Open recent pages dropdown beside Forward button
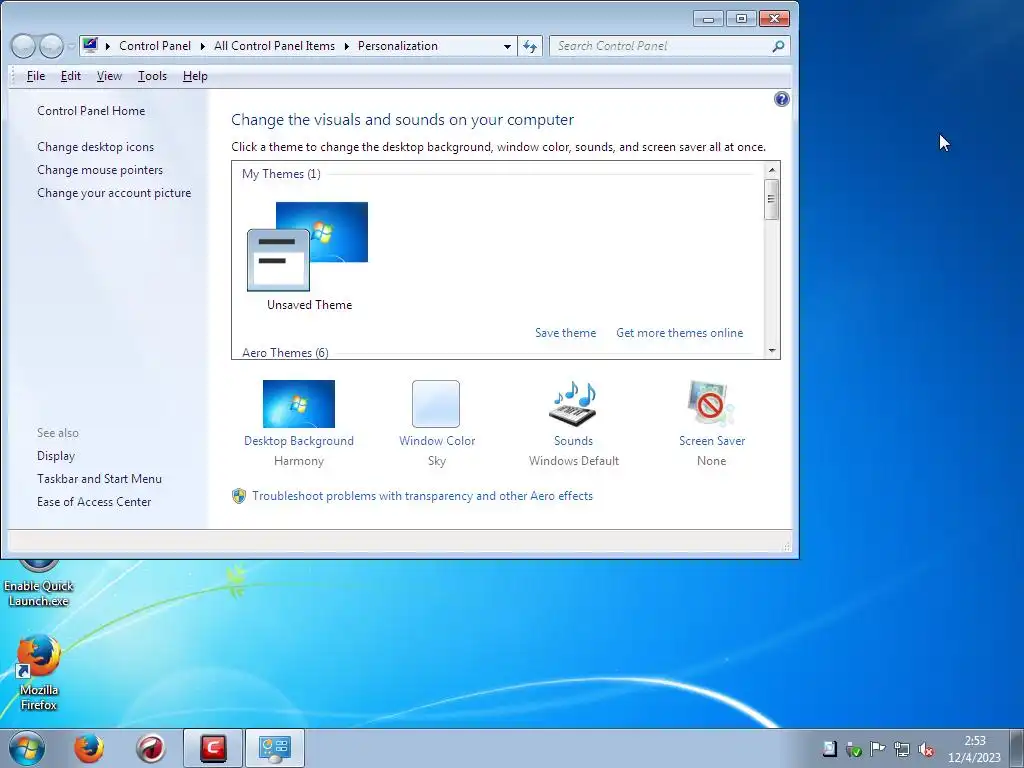 (71, 46)
